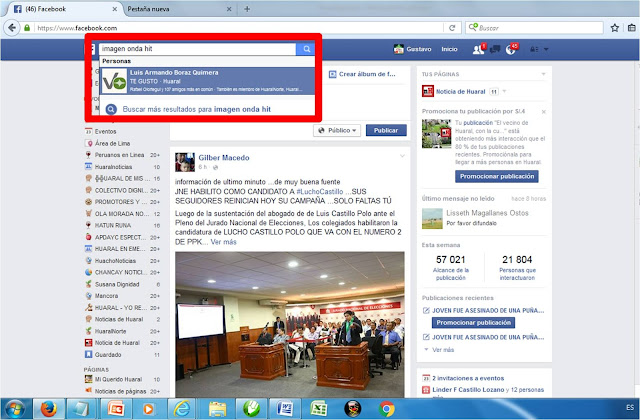
Task: Open Word from the taskbar
Action: 284,409
